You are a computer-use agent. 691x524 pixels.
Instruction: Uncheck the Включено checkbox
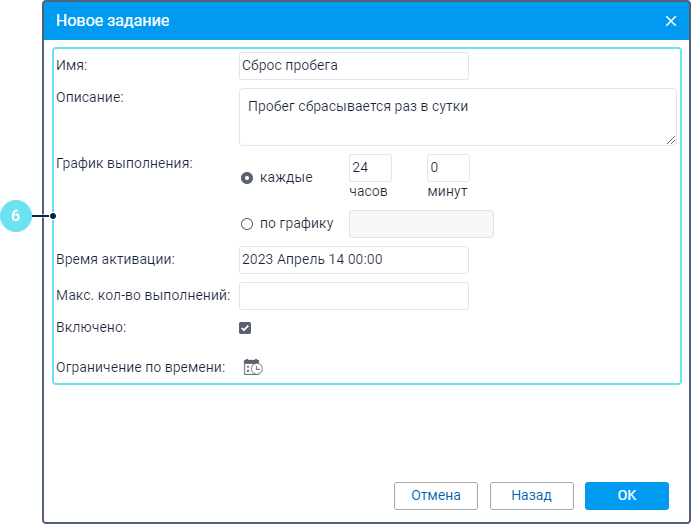pos(245,327)
